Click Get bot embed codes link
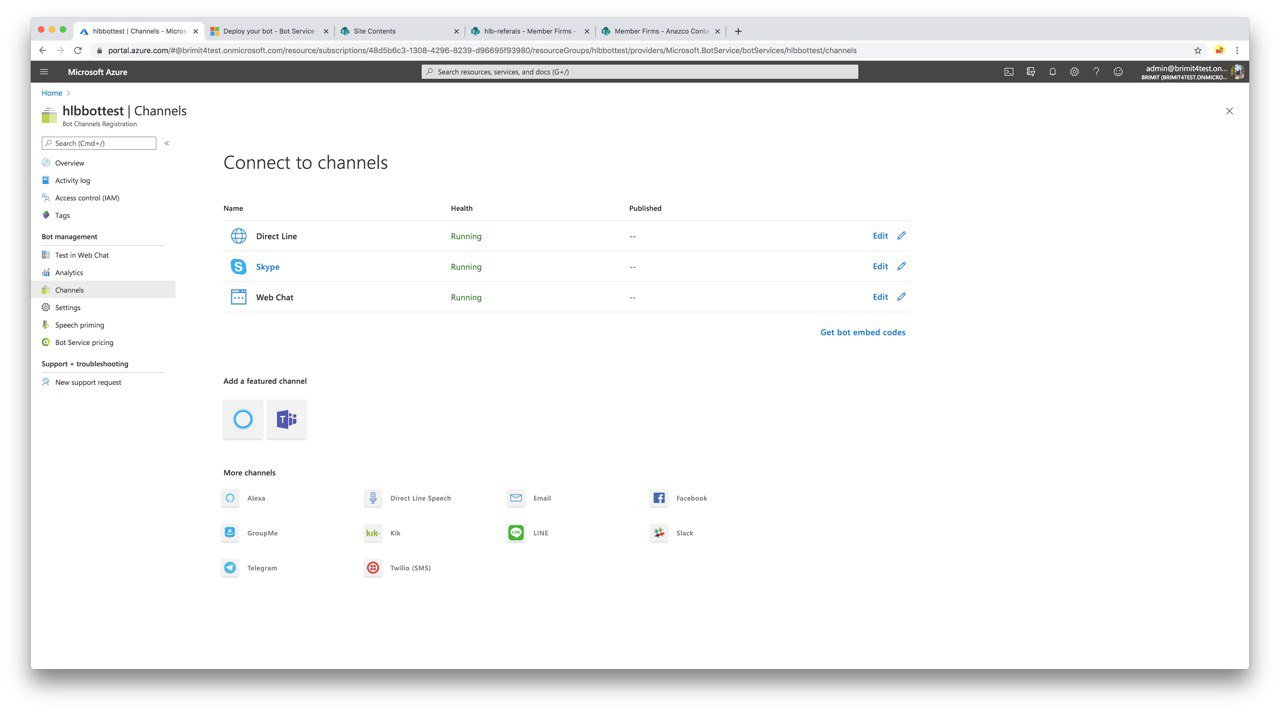Viewport: 1280px width, 713px height. point(863,332)
